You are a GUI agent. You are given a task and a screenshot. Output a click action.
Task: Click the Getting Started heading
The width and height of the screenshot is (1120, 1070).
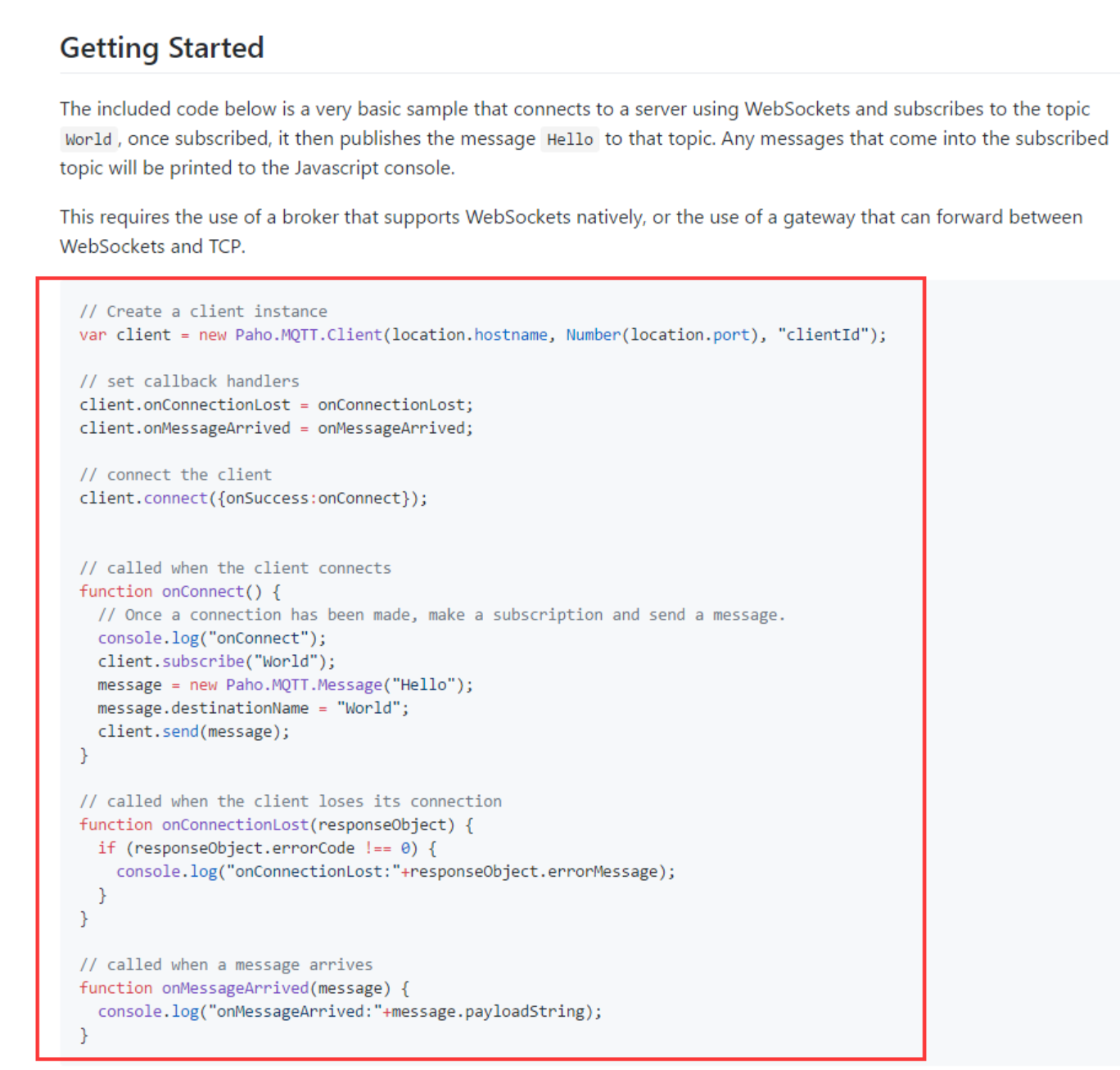click(162, 48)
